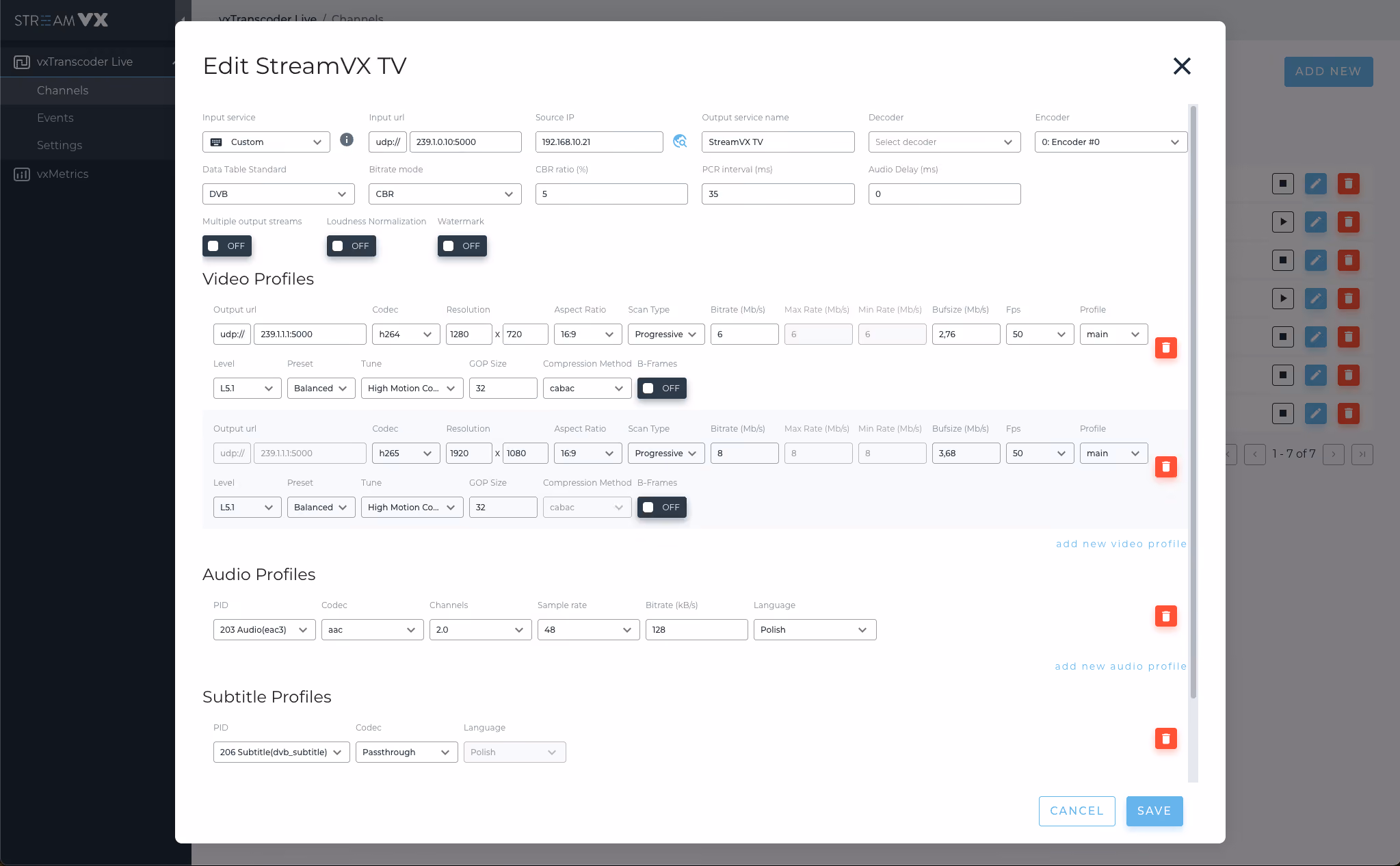This screenshot has height=866, width=1400.
Task: Toggle Multiple output streams switch
Action: tap(227, 246)
